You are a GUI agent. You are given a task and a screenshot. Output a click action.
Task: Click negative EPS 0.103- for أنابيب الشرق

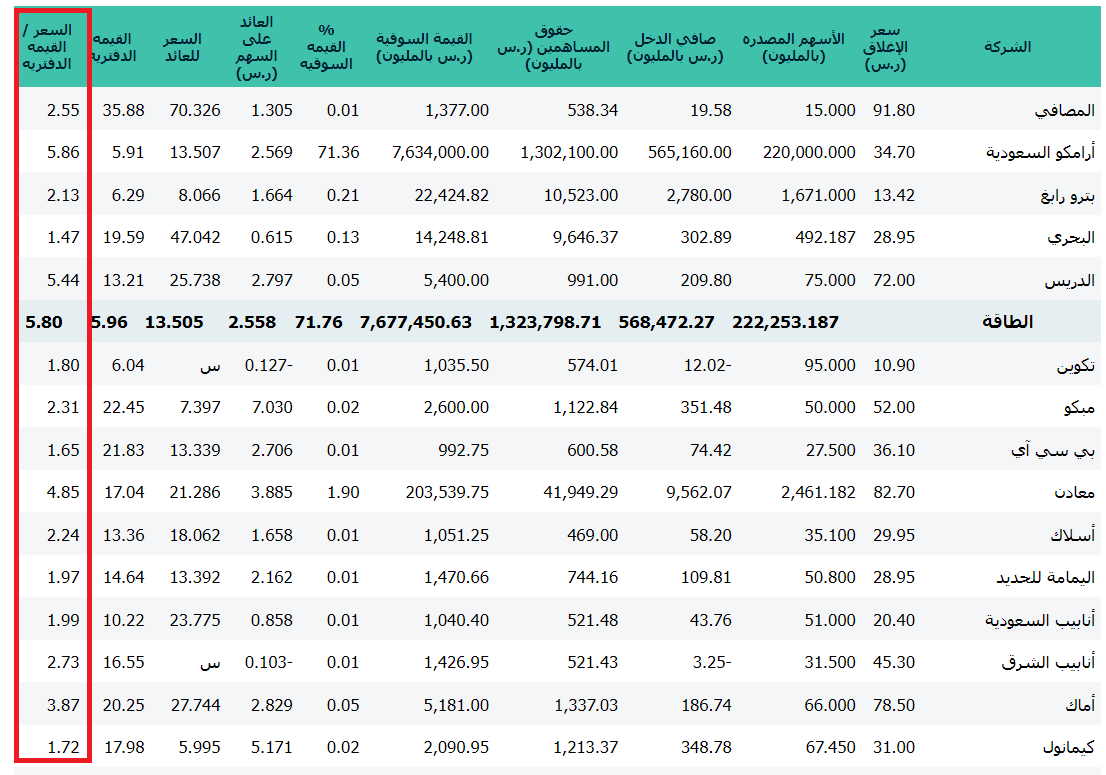[x=269, y=663]
